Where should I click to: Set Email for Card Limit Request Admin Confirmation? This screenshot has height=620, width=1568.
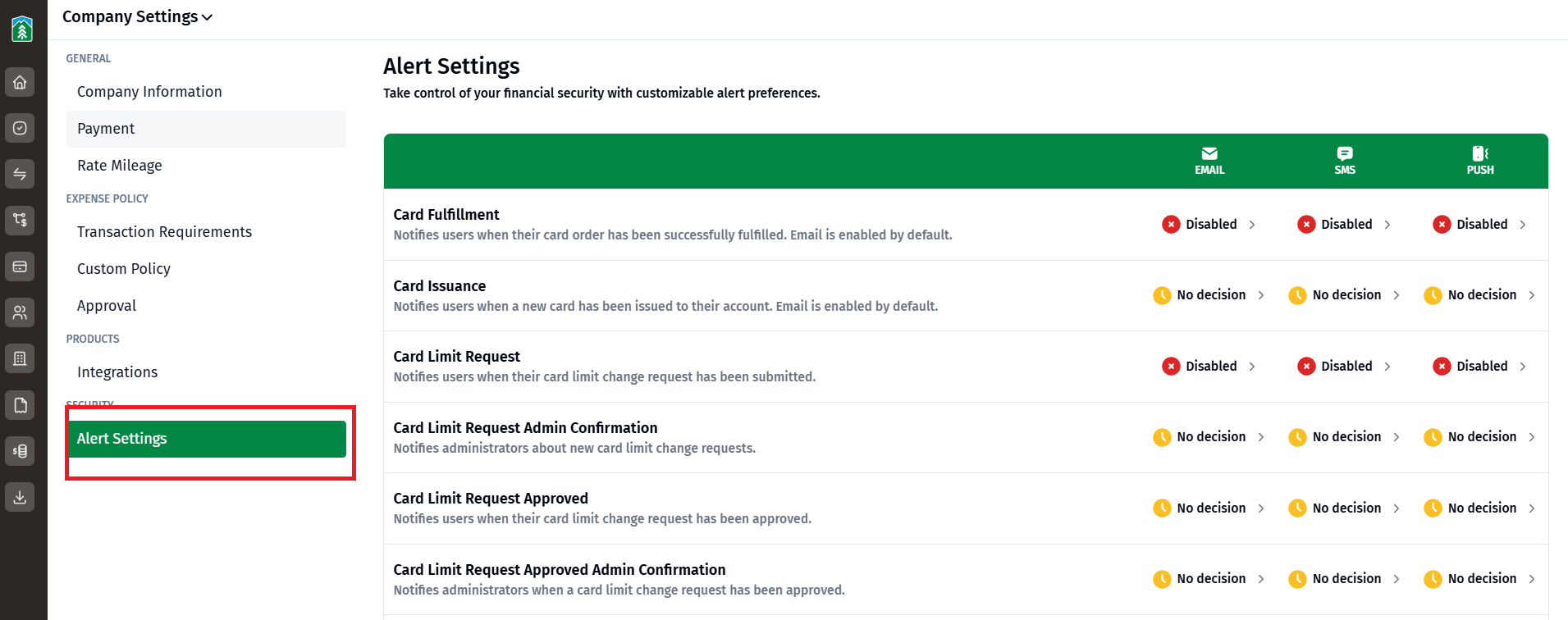(x=1209, y=437)
